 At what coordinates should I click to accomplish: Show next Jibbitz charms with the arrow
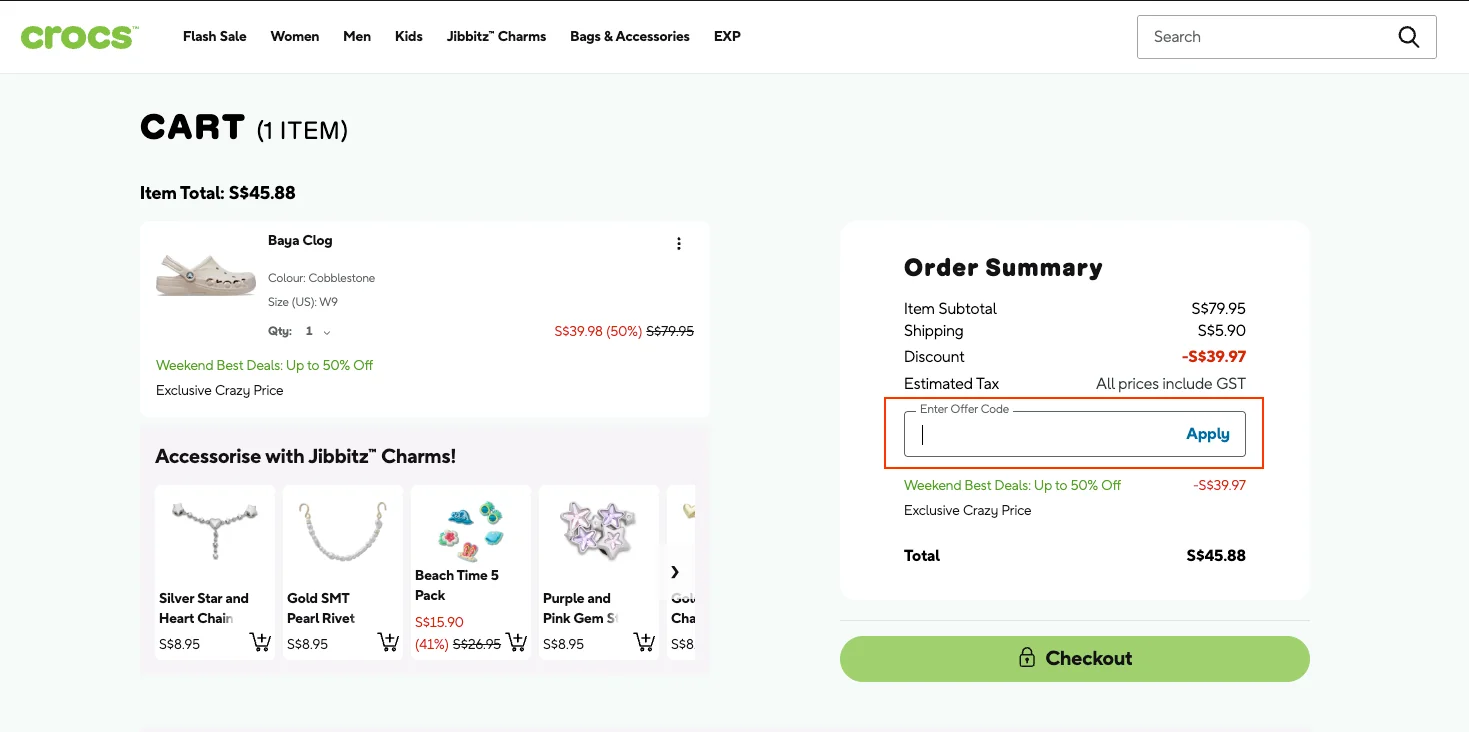tap(675, 572)
